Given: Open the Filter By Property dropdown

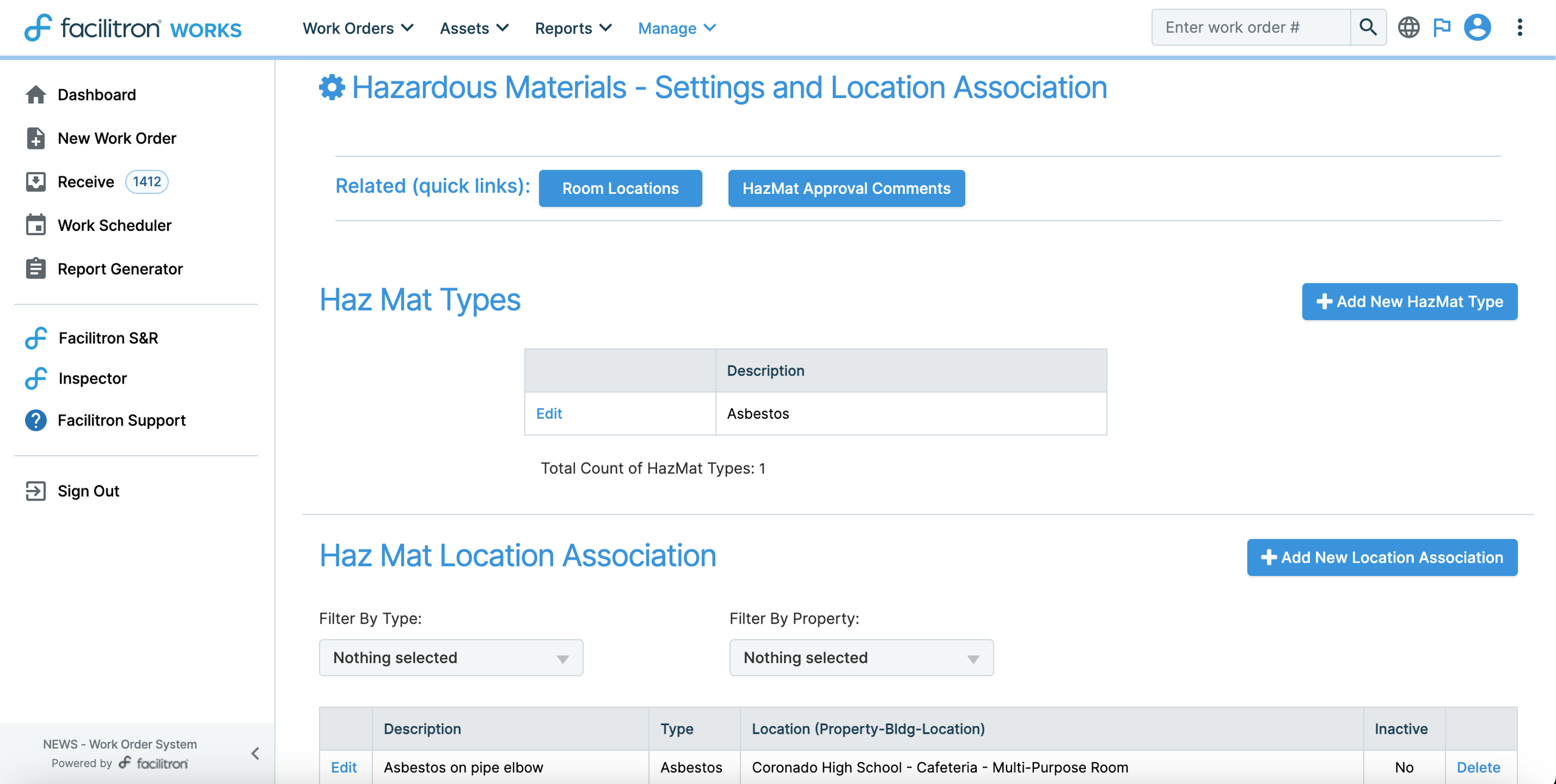Looking at the screenshot, I should tap(861, 658).
